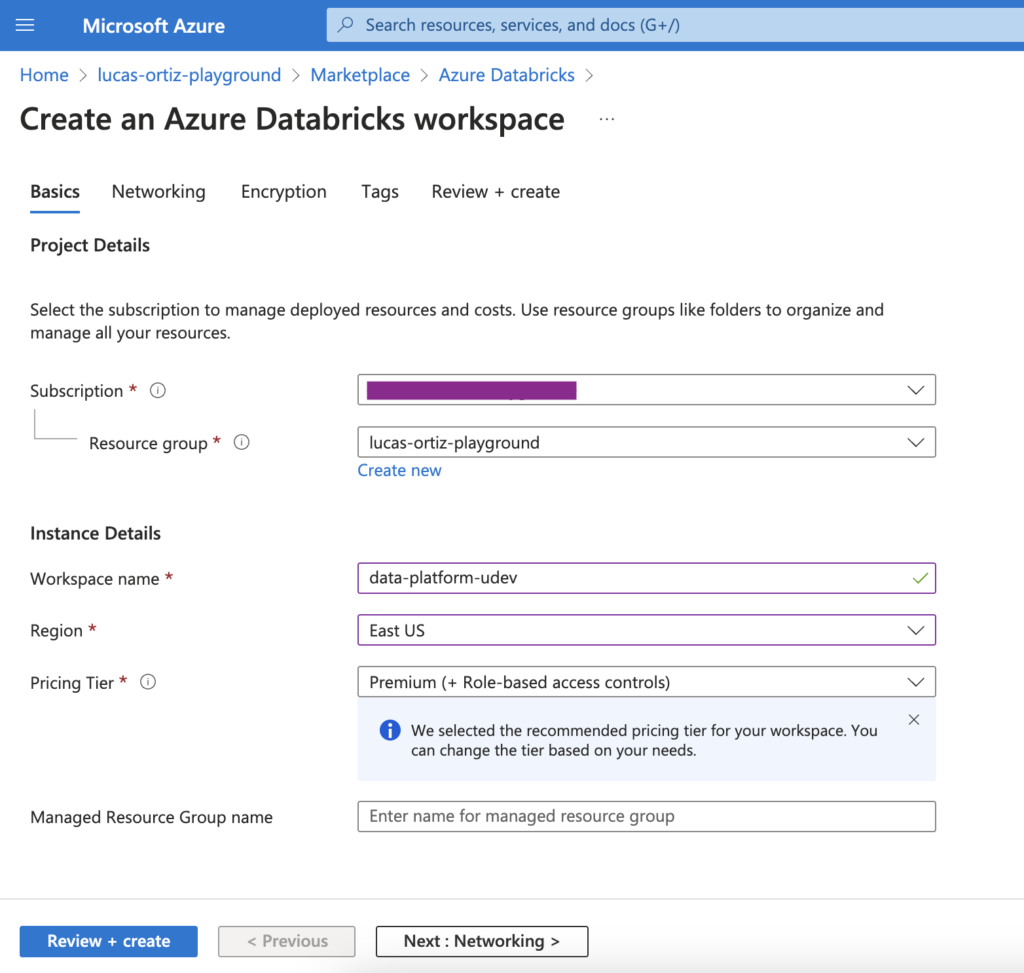Click the Managed Resource Group name field
1024x973 pixels.
click(647, 816)
